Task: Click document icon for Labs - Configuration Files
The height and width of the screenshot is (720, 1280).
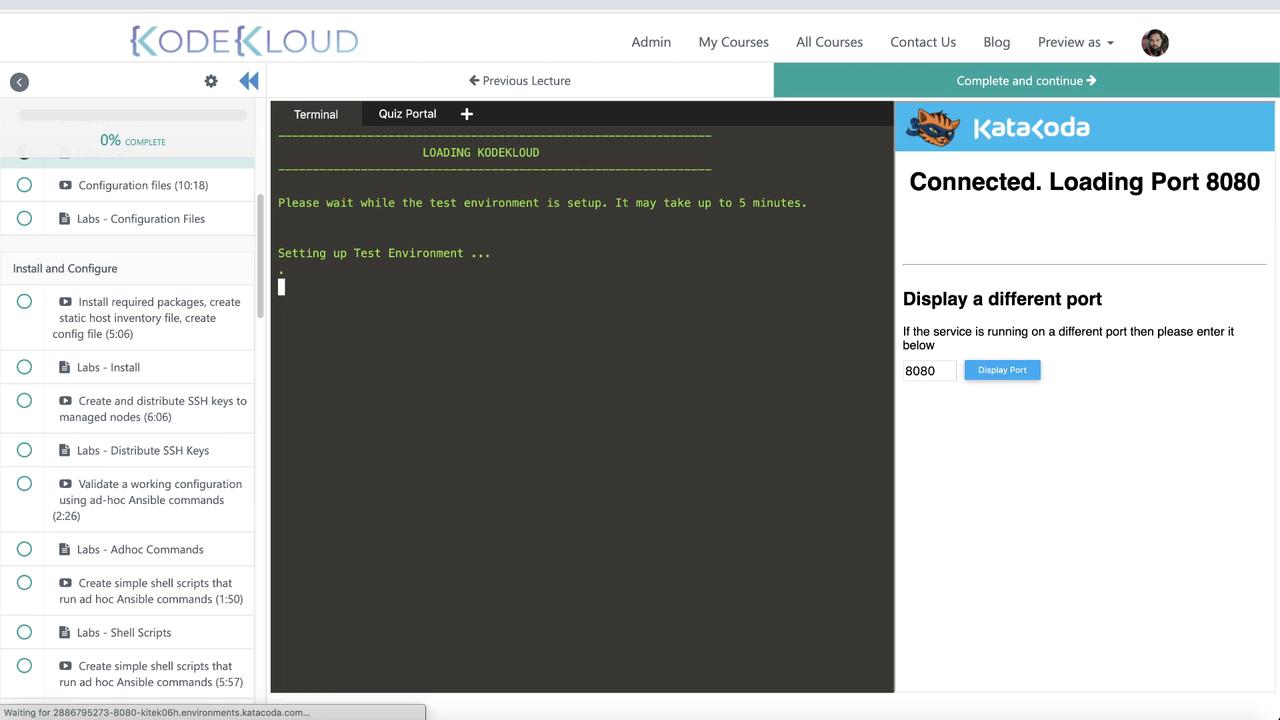Action: (x=65, y=218)
